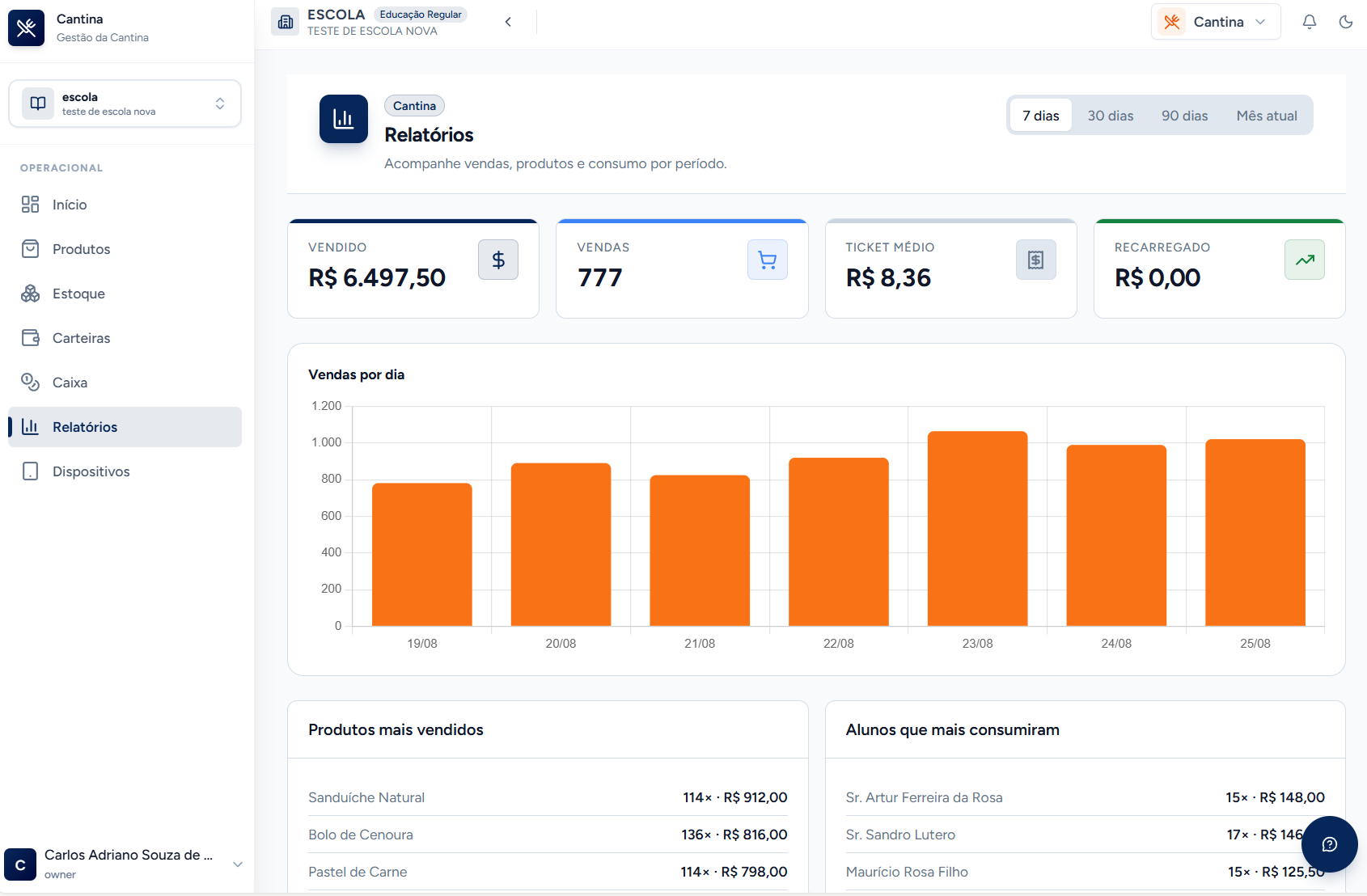
Task: Switch period to Mês atual
Action: tap(1267, 116)
